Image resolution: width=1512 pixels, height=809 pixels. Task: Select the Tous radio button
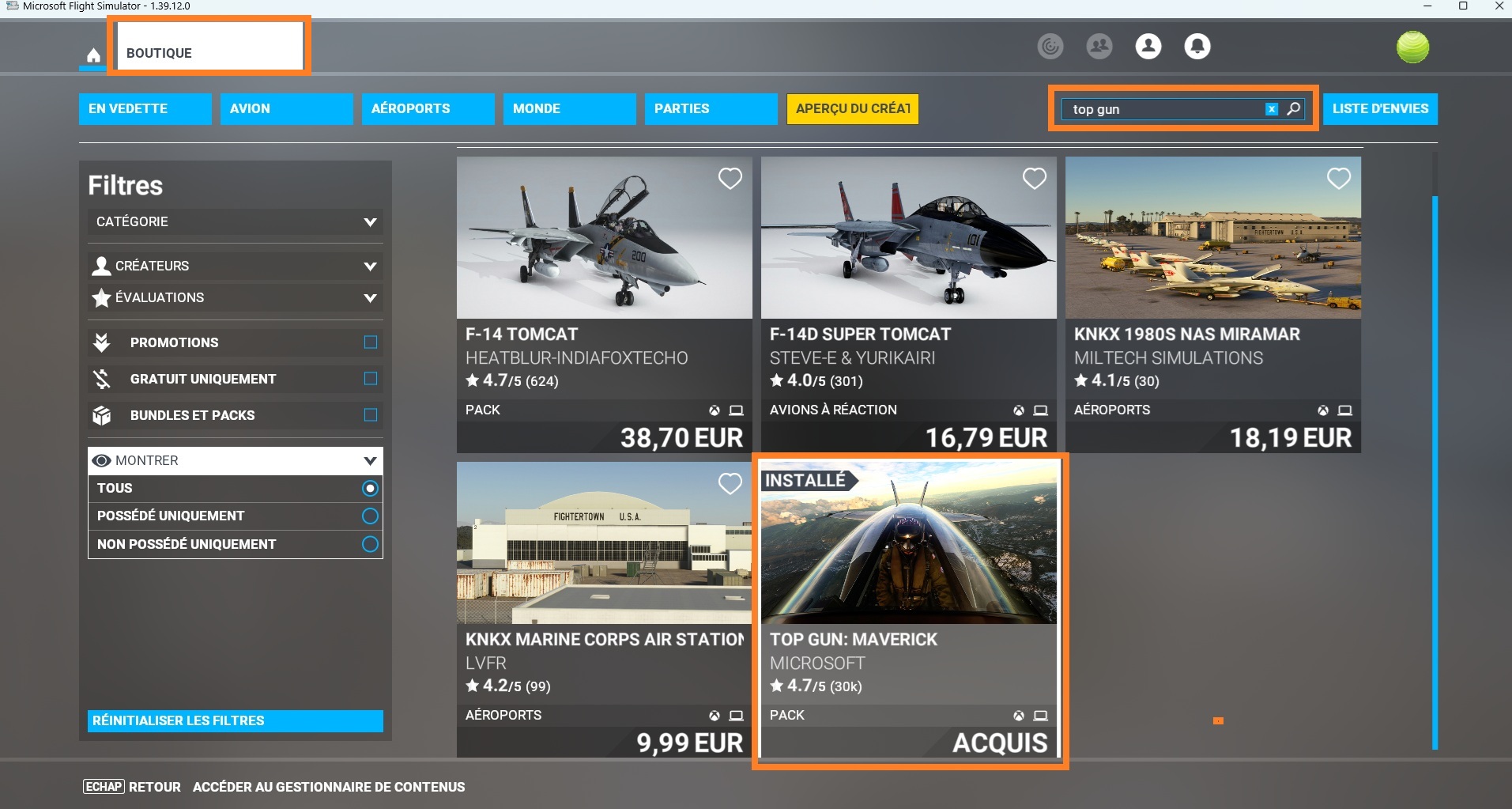(x=370, y=489)
